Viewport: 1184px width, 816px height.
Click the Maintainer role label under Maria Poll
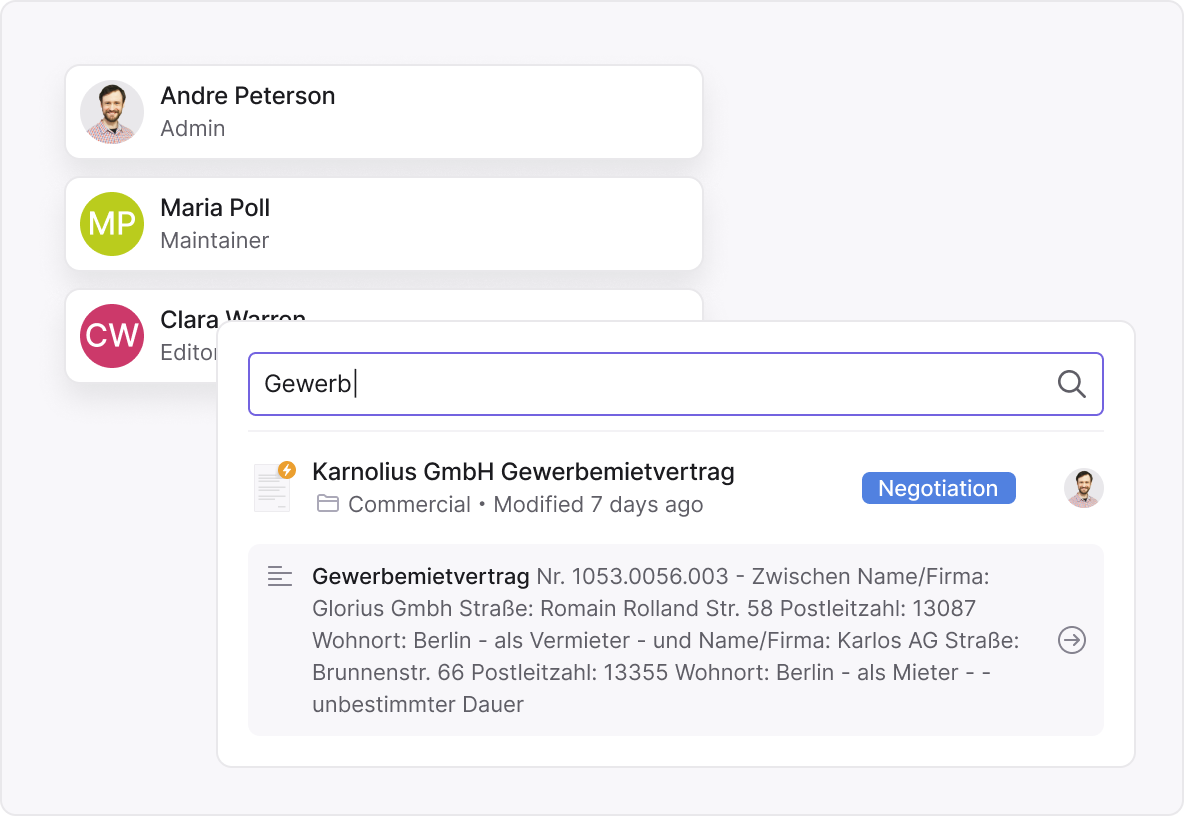(x=214, y=240)
